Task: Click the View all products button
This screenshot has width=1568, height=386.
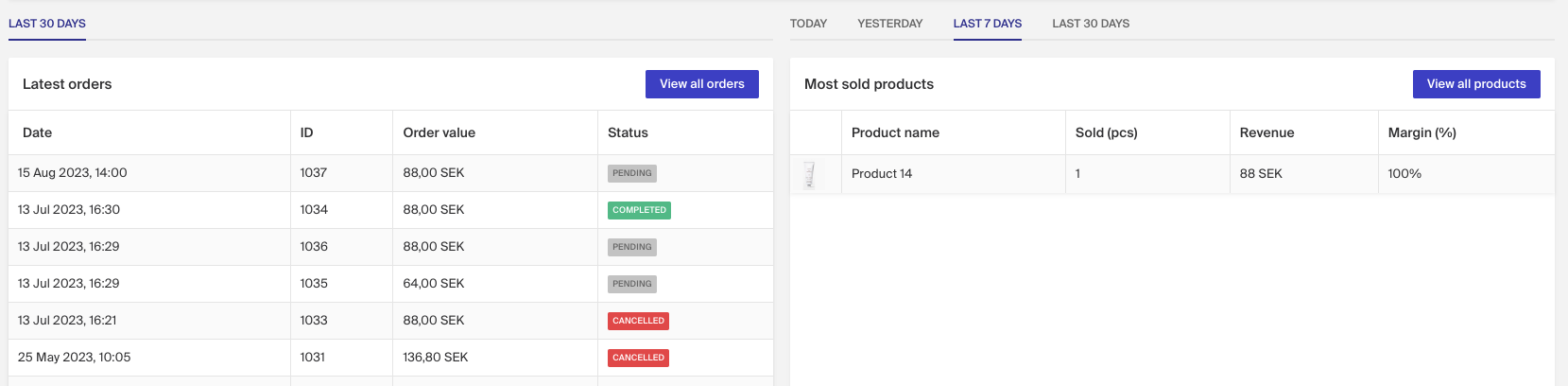Action: (x=1476, y=84)
